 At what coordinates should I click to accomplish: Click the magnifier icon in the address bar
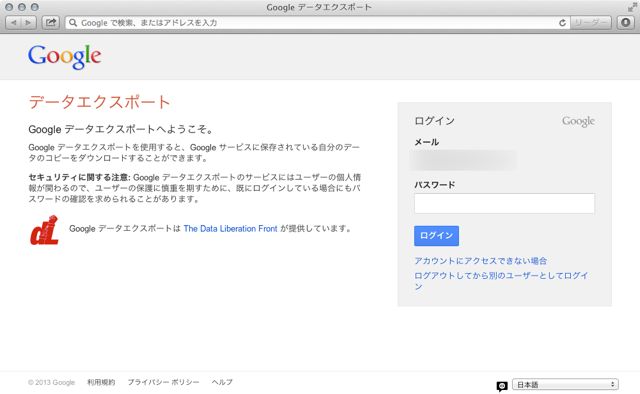point(73,22)
